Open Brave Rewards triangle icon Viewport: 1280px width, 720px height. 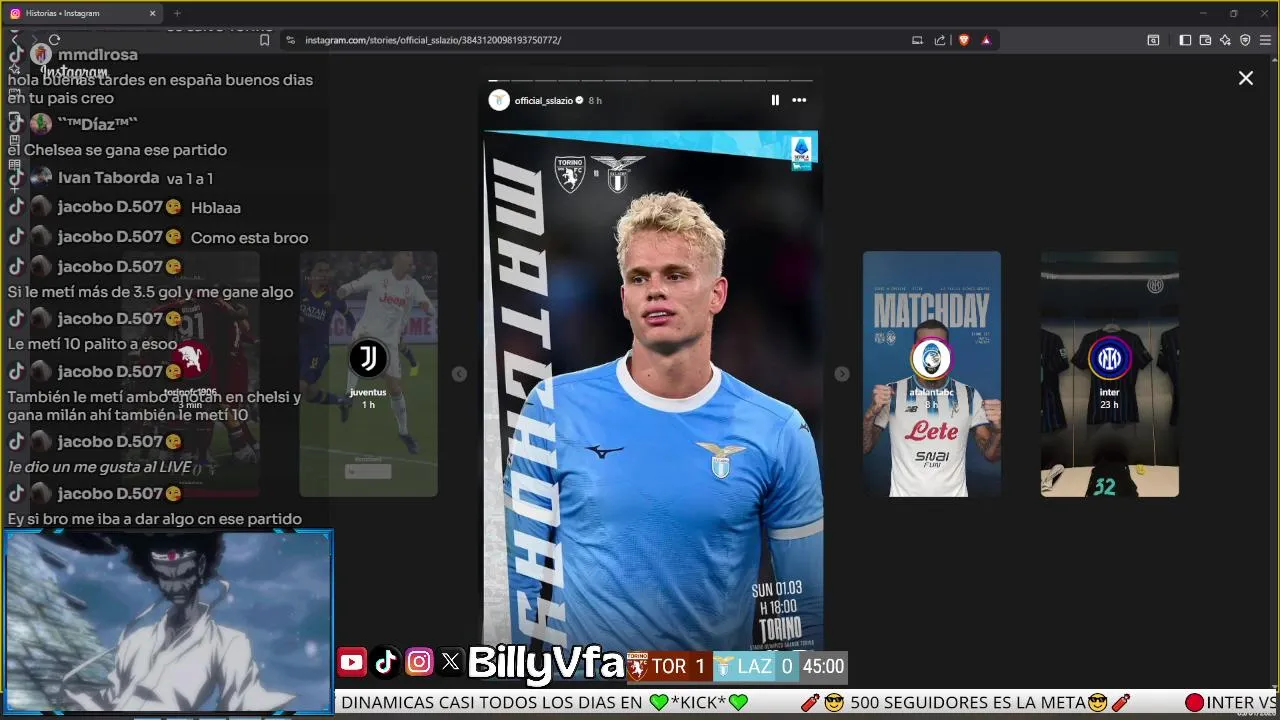pyautogui.click(x=986, y=40)
